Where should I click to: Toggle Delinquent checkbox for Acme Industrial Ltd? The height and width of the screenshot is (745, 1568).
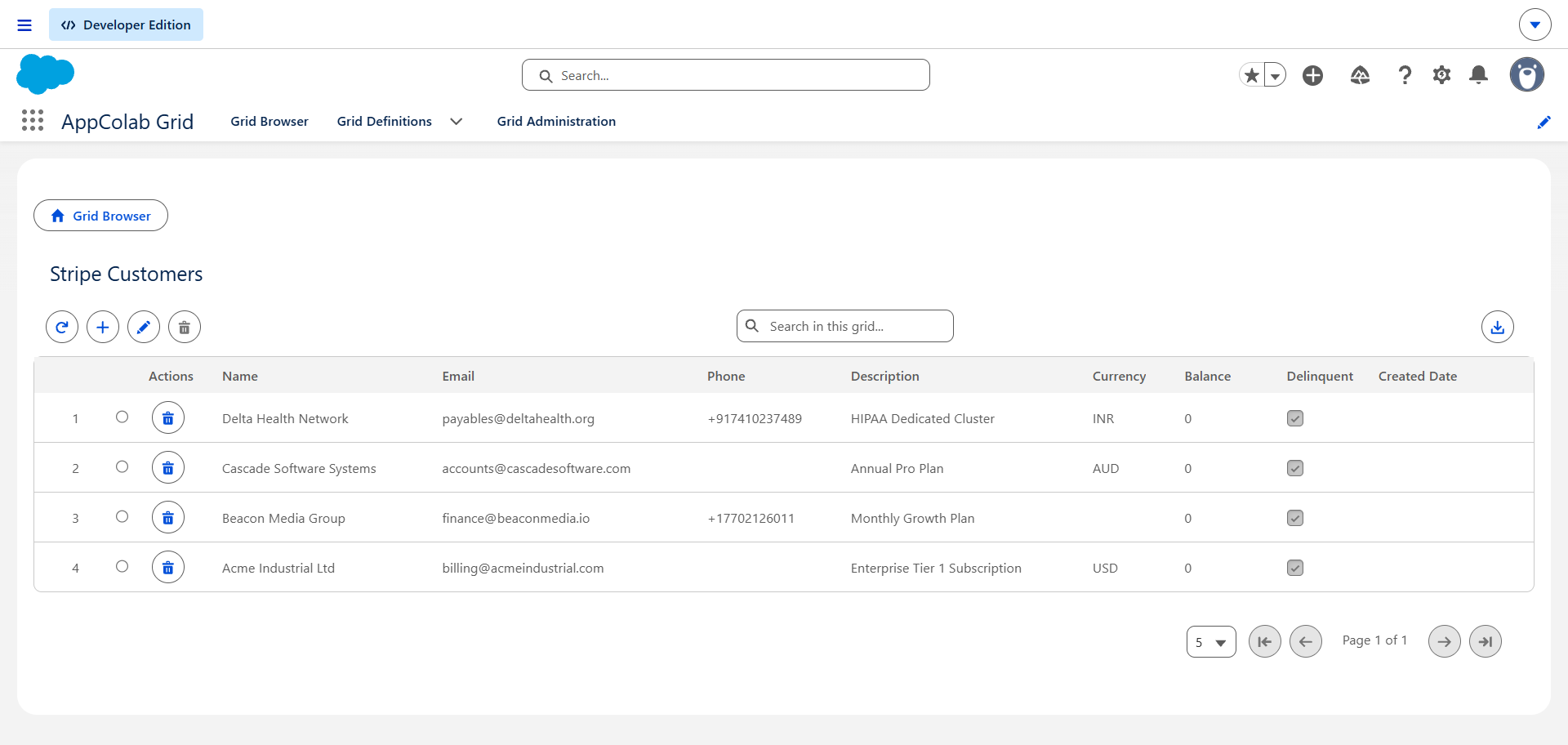(x=1295, y=568)
